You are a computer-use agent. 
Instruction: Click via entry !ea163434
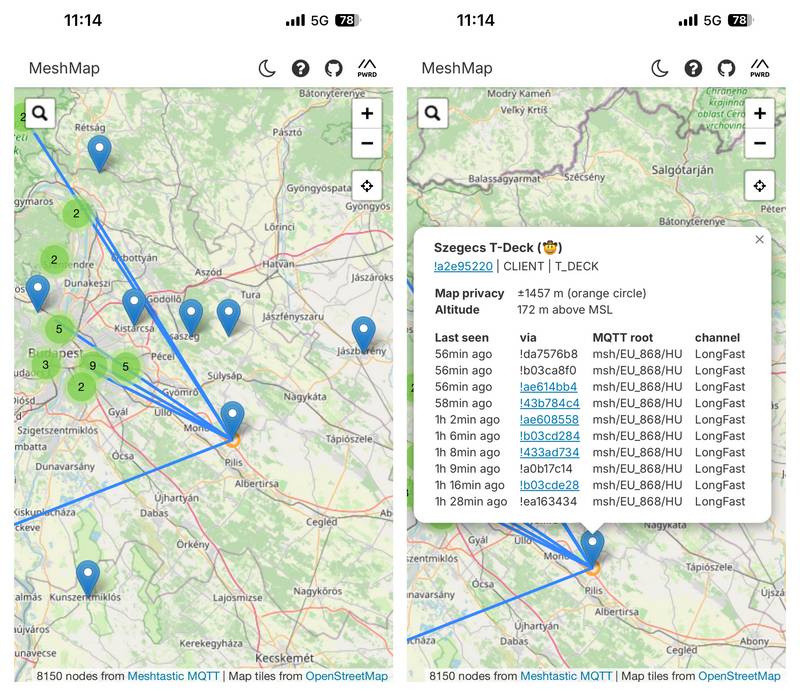(548, 501)
